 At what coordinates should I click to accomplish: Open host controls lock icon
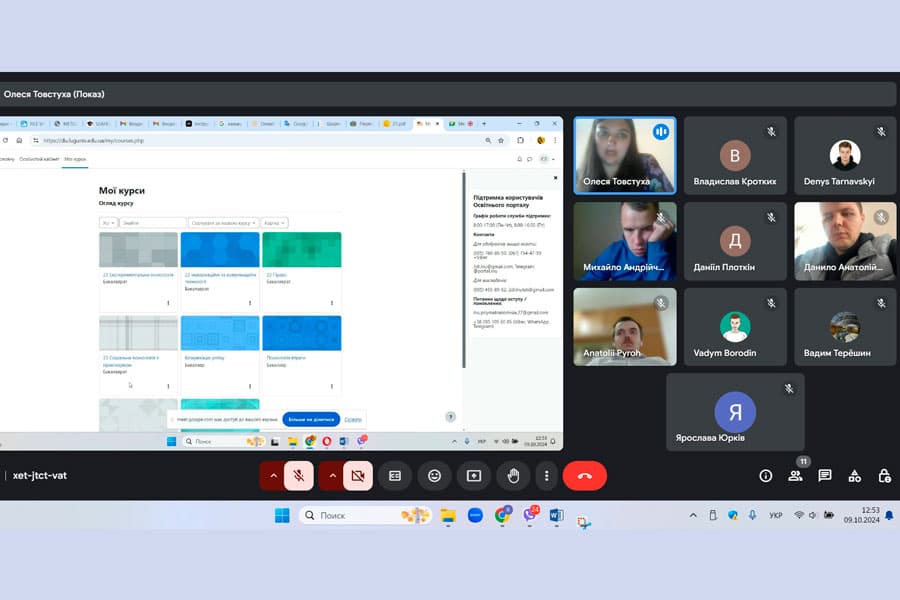(x=885, y=475)
